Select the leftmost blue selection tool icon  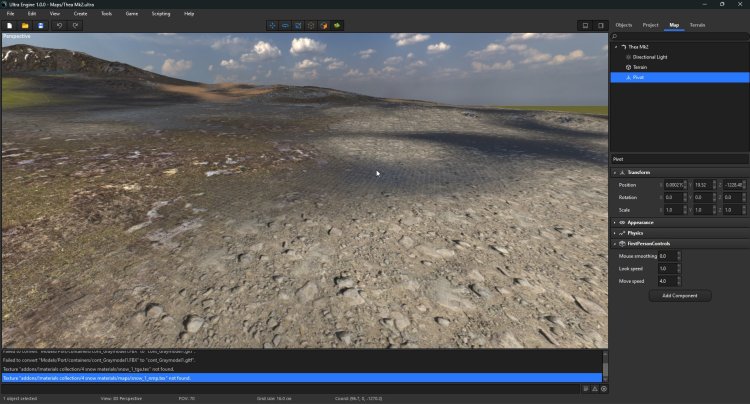(x=273, y=25)
